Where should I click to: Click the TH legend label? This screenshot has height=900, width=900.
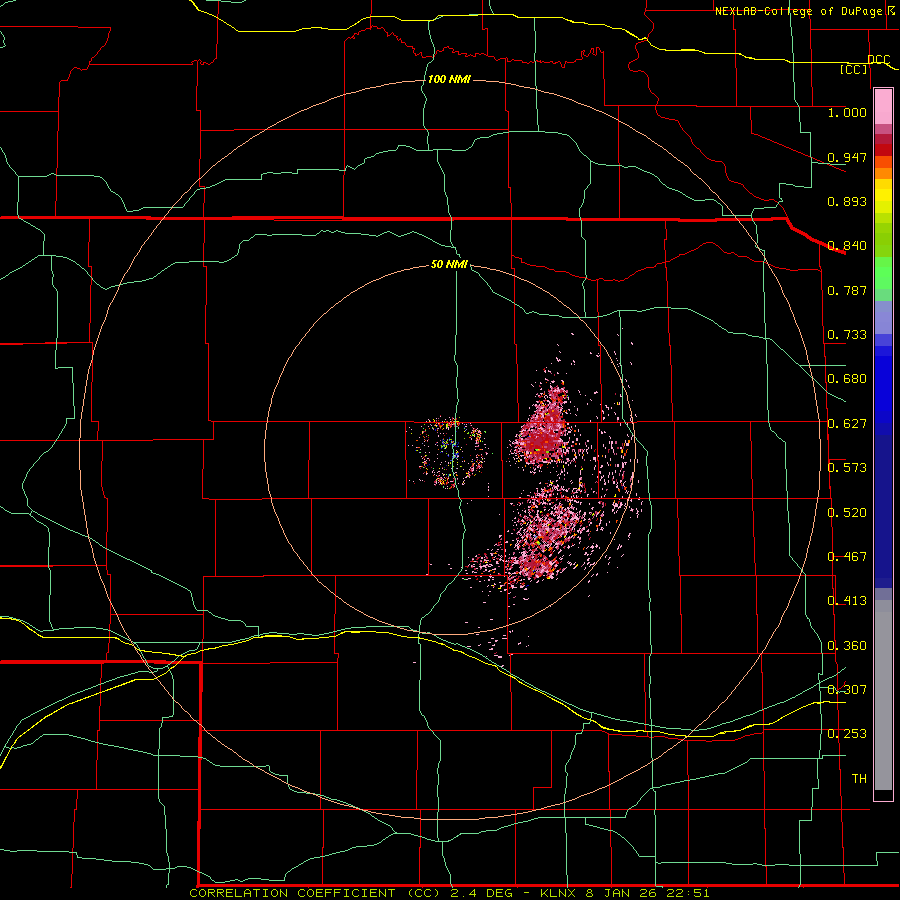pos(859,779)
